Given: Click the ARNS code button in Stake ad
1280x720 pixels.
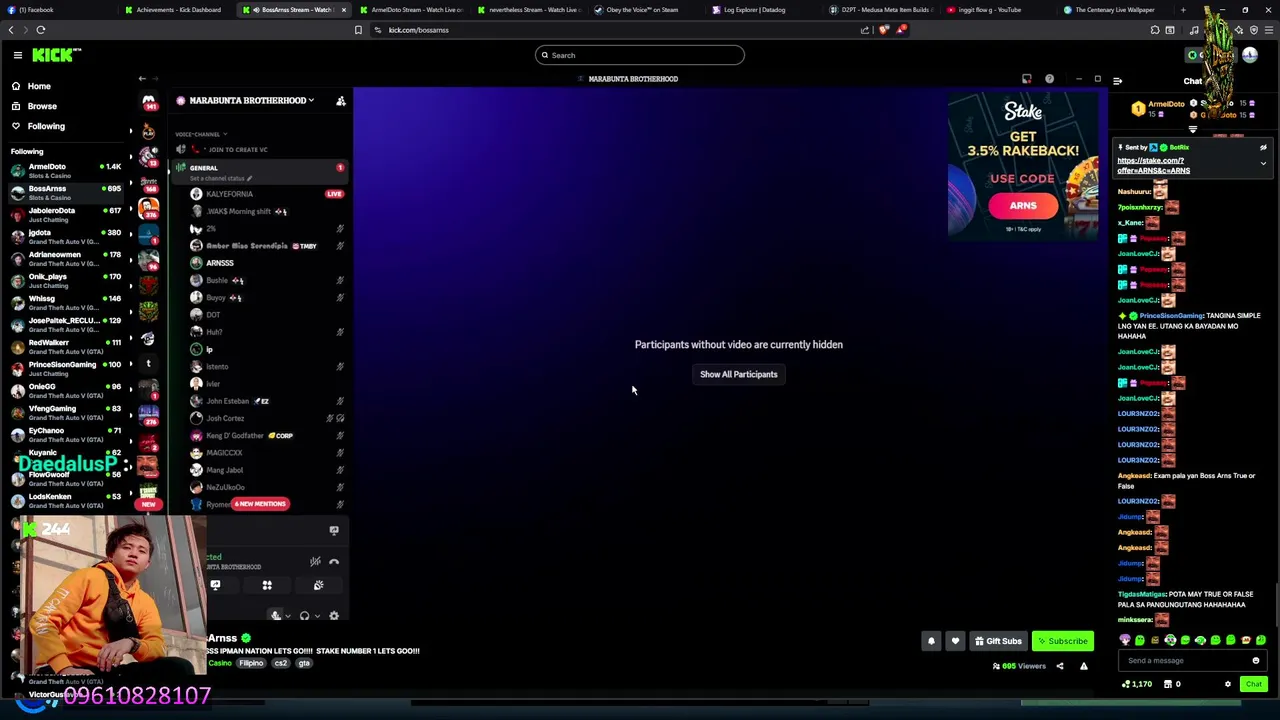Looking at the screenshot, I should tap(1023, 206).
